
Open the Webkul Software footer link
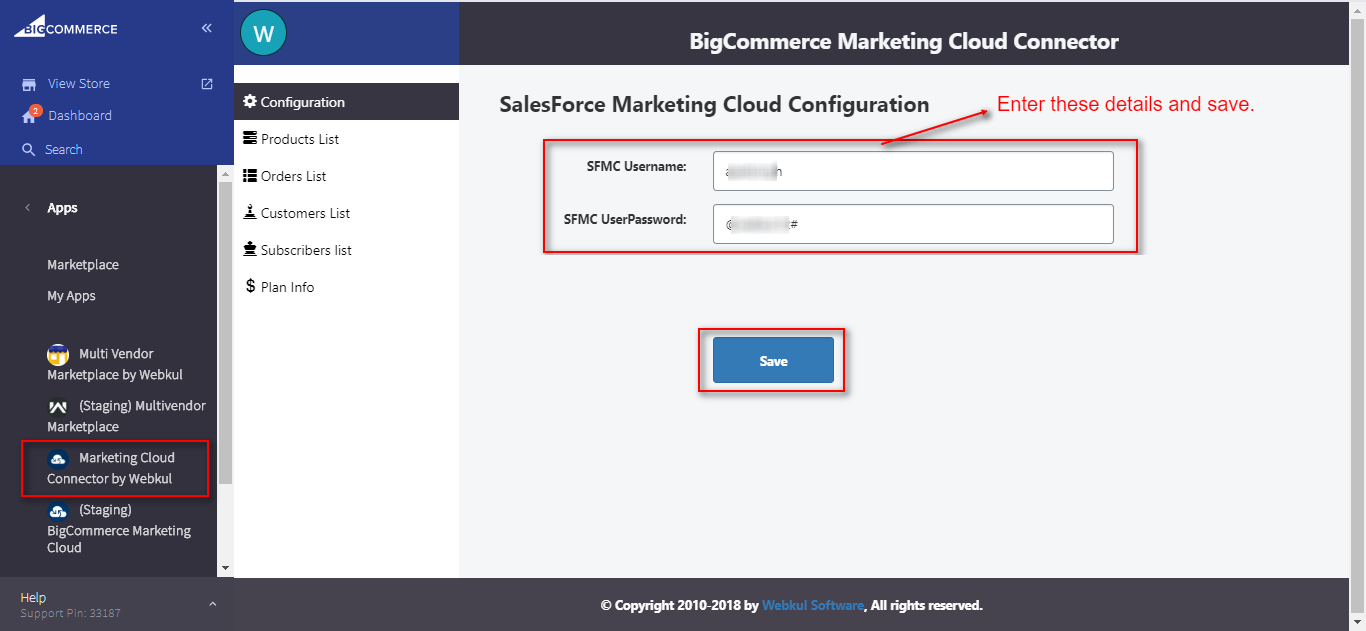point(813,605)
